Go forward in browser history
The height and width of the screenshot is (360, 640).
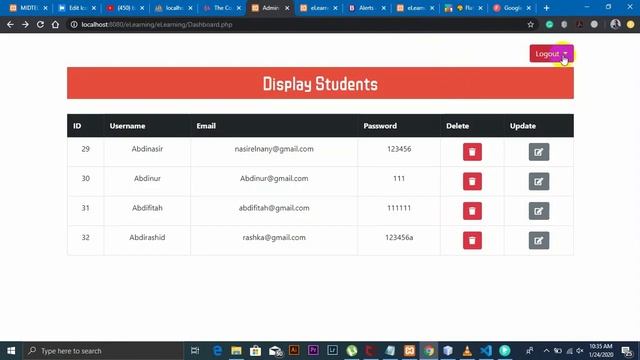tap(25, 24)
